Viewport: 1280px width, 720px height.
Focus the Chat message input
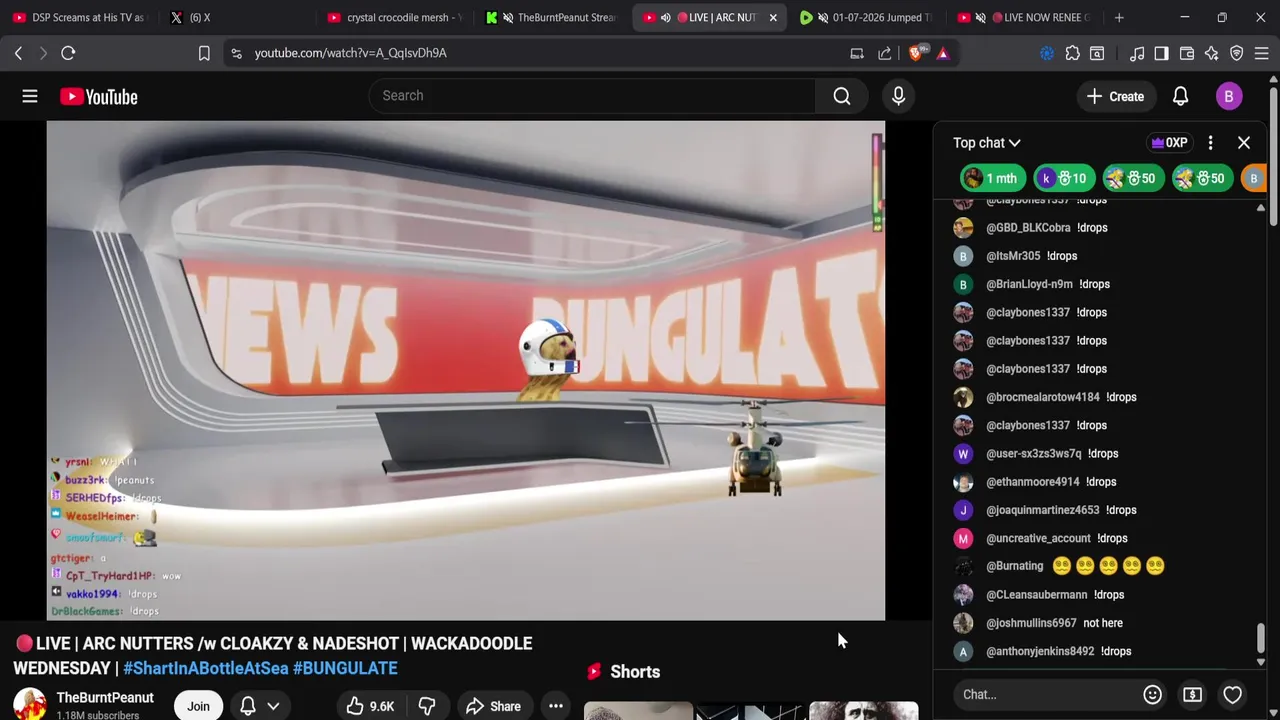click(1045, 694)
